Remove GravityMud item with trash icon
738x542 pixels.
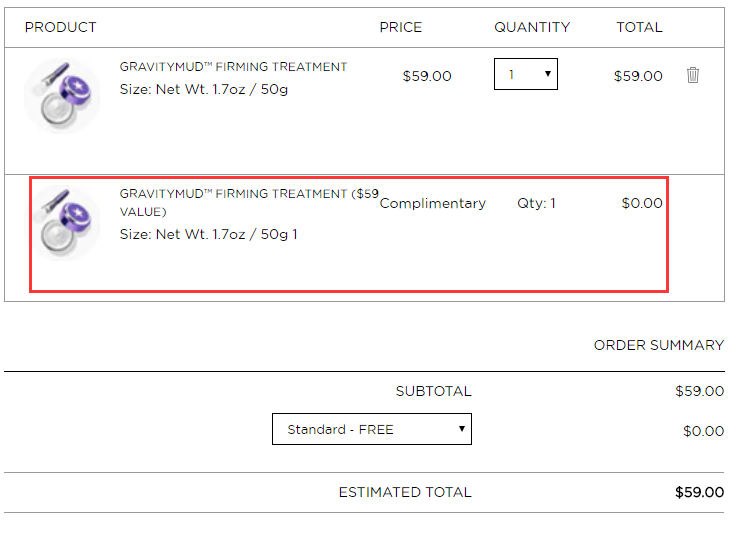(x=692, y=75)
